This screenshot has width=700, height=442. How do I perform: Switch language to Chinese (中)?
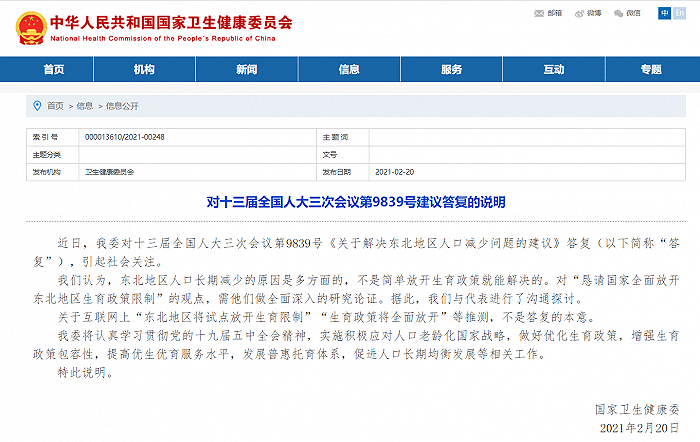pyautogui.click(x=665, y=13)
